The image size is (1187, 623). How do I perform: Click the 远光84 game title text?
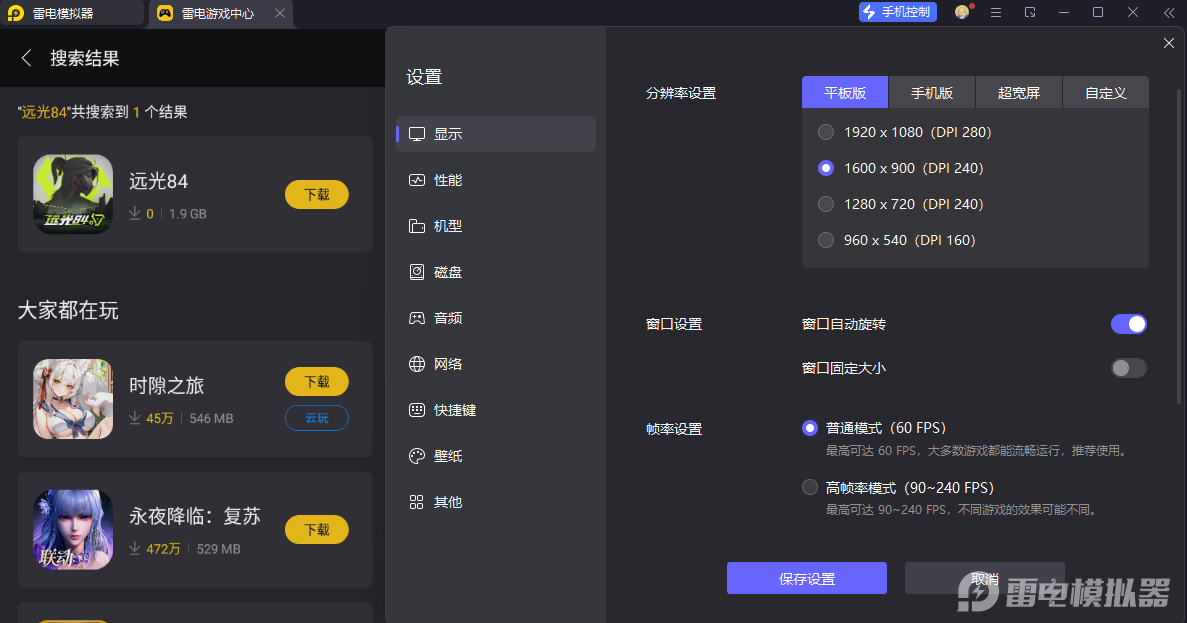coord(158,182)
